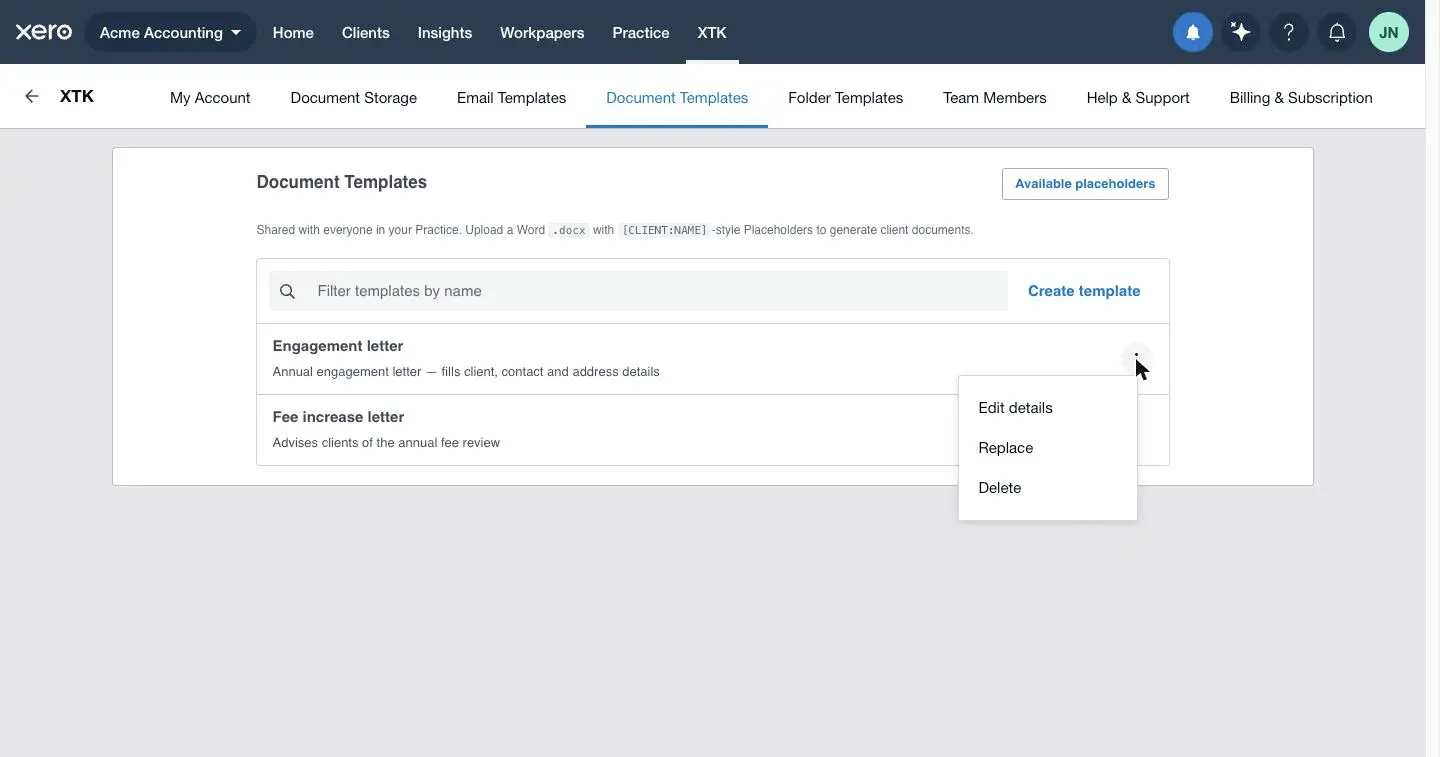The width and height of the screenshot is (1440, 757).
Task: Open the sparkle AI assistant icon
Action: [1241, 33]
